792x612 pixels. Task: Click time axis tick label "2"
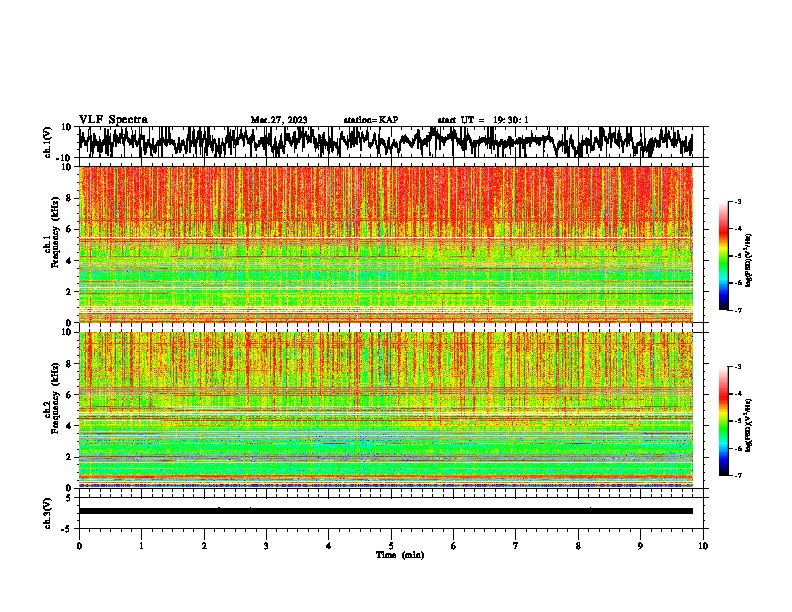coord(204,546)
